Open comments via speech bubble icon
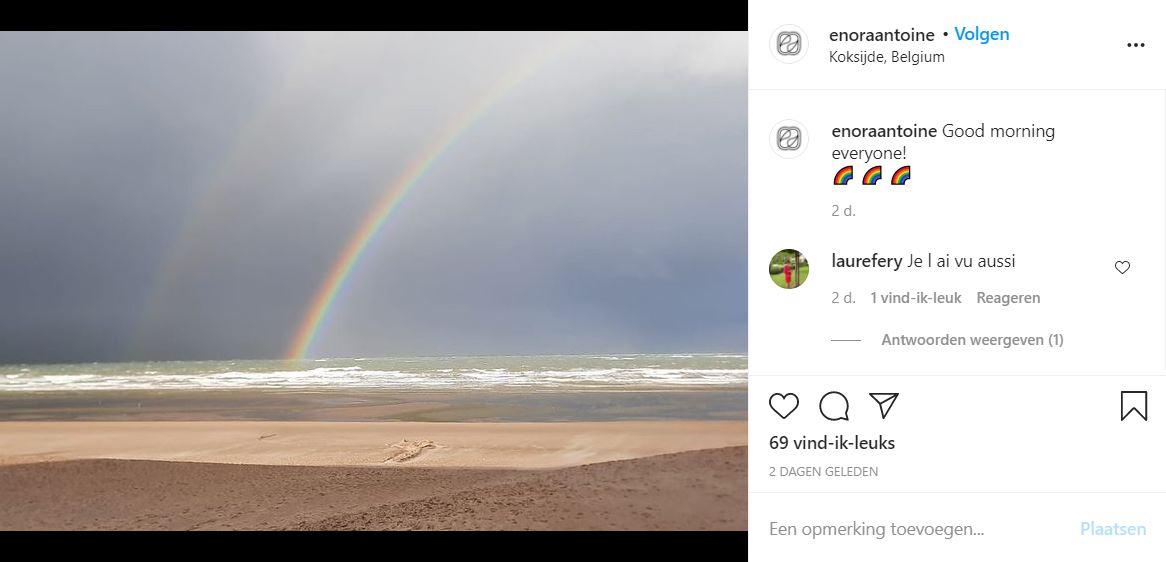 tap(834, 406)
